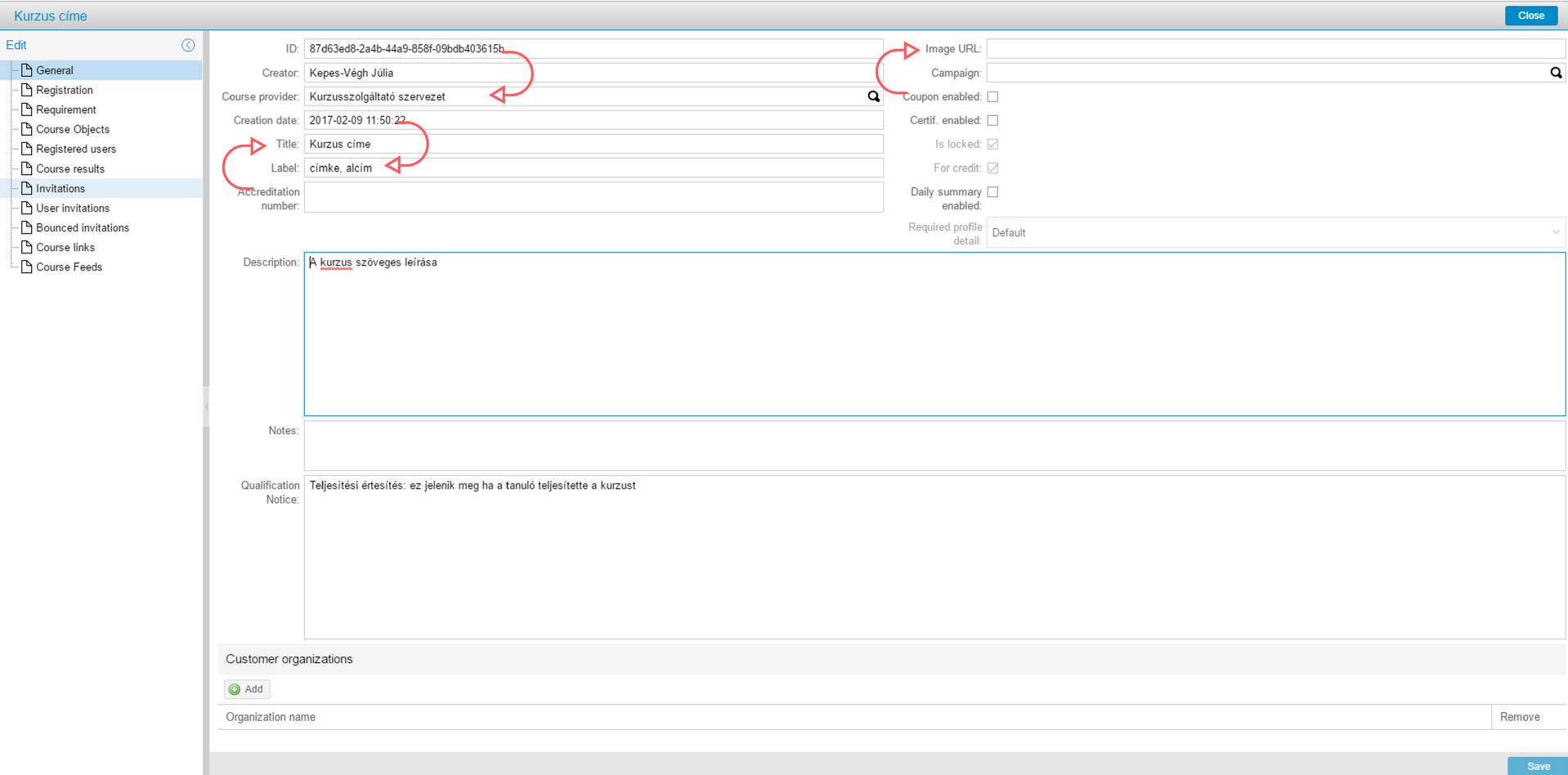The width and height of the screenshot is (1568, 775).
Task: Collapse the Edit sidebar panel arrow icon
Action: click(188, 45)
